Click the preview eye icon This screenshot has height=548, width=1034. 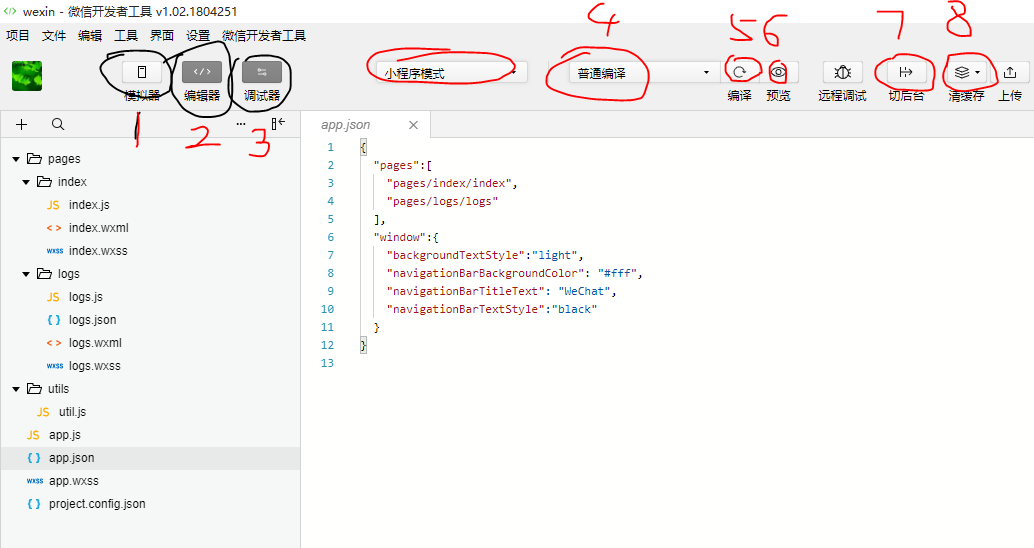coord(778,73)
